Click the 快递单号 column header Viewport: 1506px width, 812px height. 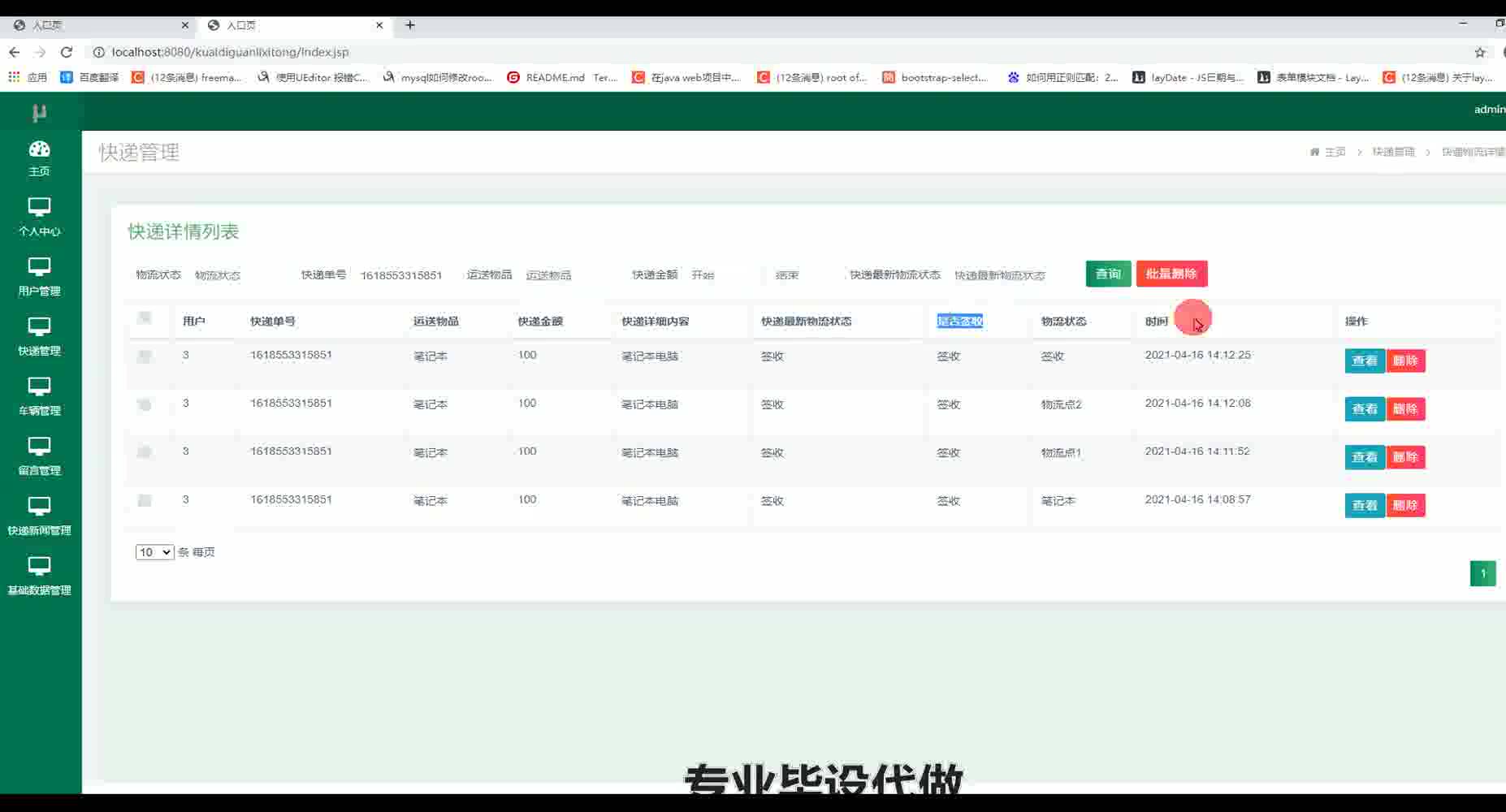tap(273, 322)
